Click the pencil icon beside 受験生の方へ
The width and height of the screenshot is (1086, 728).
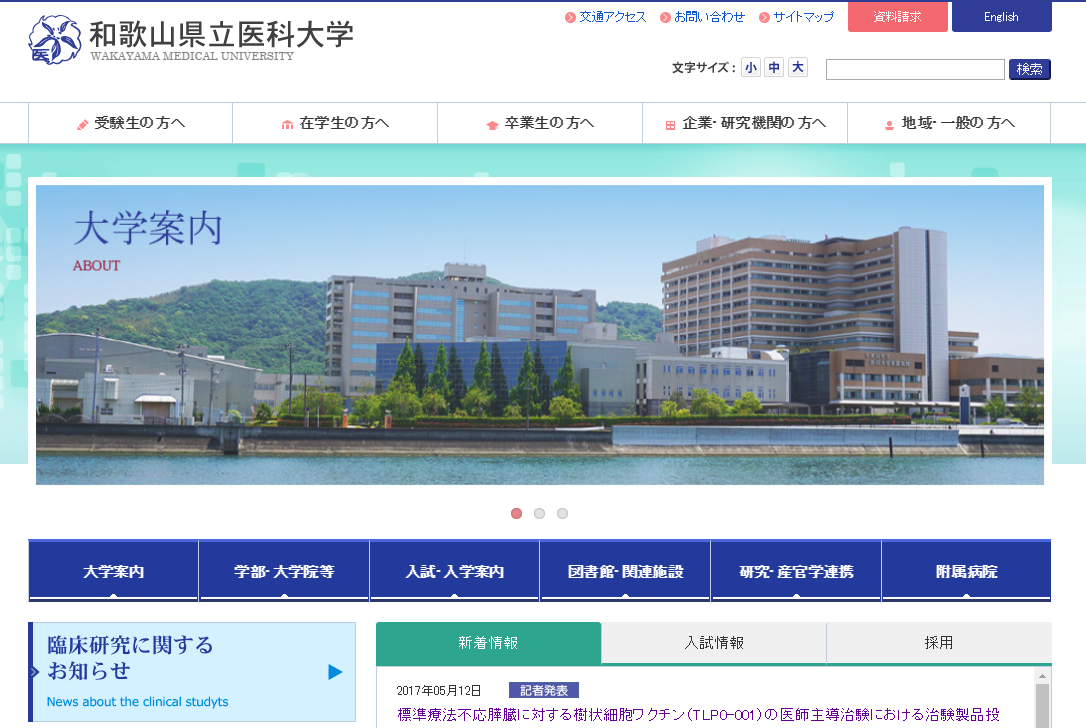click(x=82, y=125)
